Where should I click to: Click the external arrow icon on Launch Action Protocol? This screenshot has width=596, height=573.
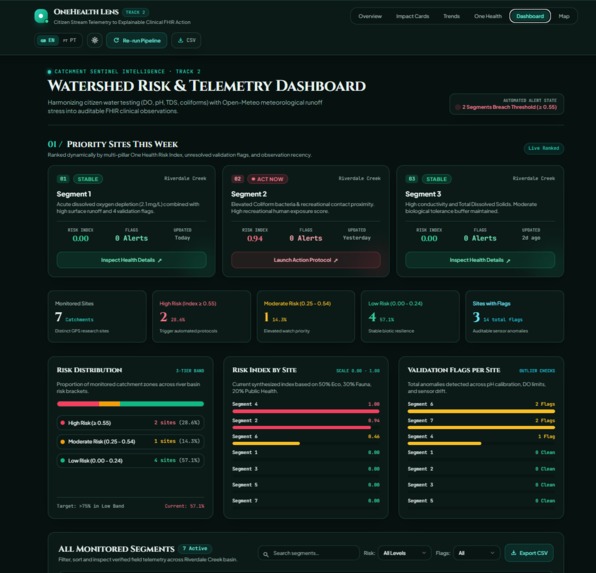point(336,260)
